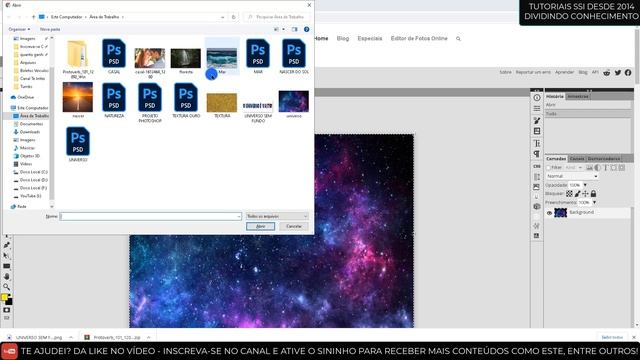640x360 pixels.
Task: Open Reddit icon in Photopea header
Action: [607, 73]
